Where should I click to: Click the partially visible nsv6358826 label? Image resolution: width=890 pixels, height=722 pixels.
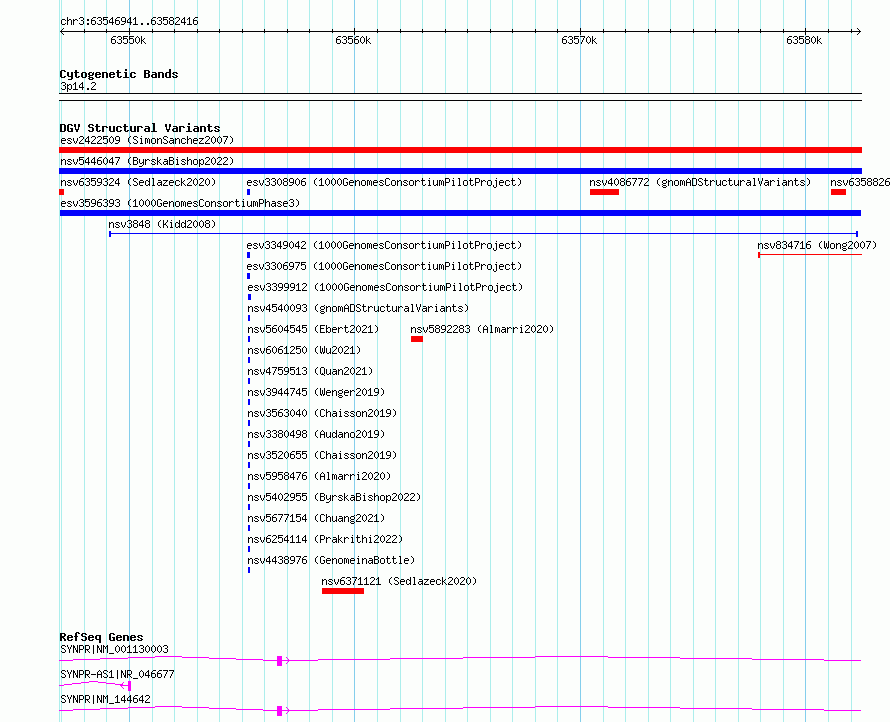[x=860, y=182]
